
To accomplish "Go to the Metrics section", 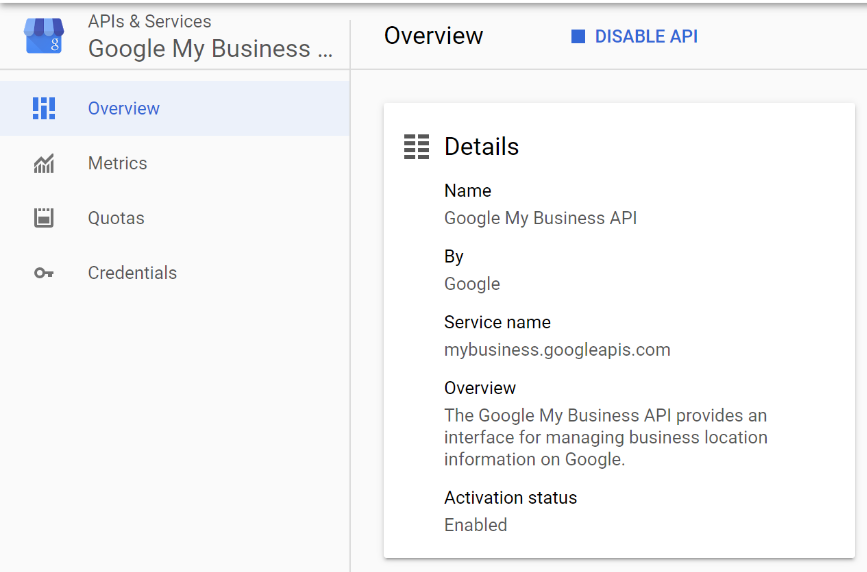I will coord(175,163).
